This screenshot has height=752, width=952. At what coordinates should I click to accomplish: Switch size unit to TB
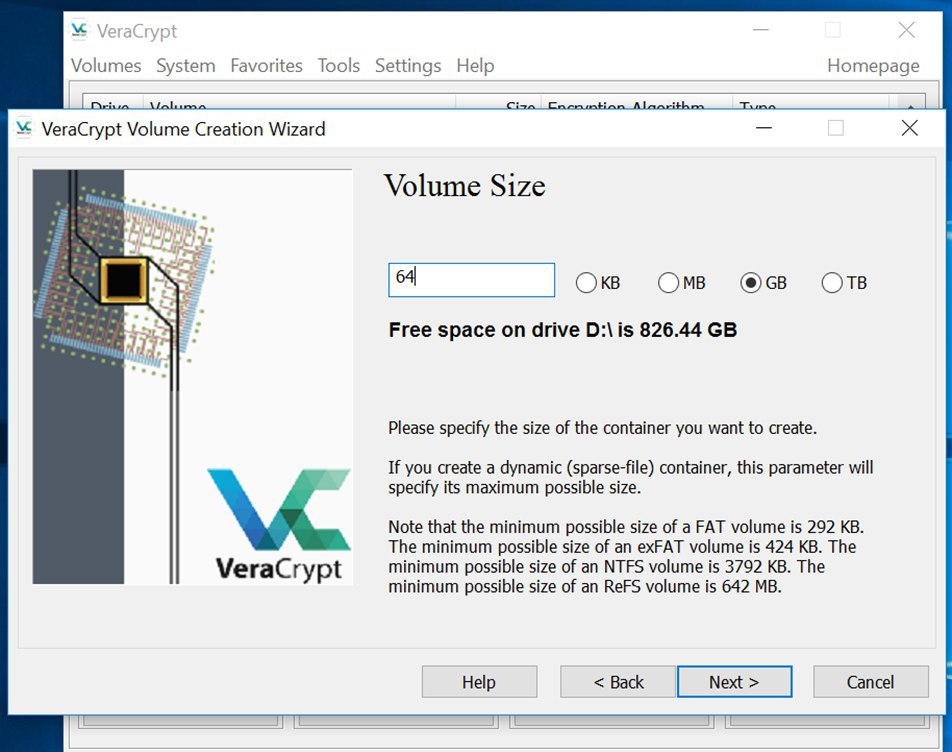832,283
